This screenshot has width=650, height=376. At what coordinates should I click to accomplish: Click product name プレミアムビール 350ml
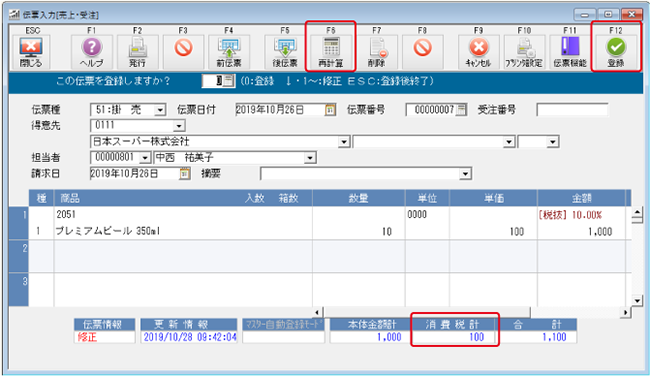tap(108, 231)
